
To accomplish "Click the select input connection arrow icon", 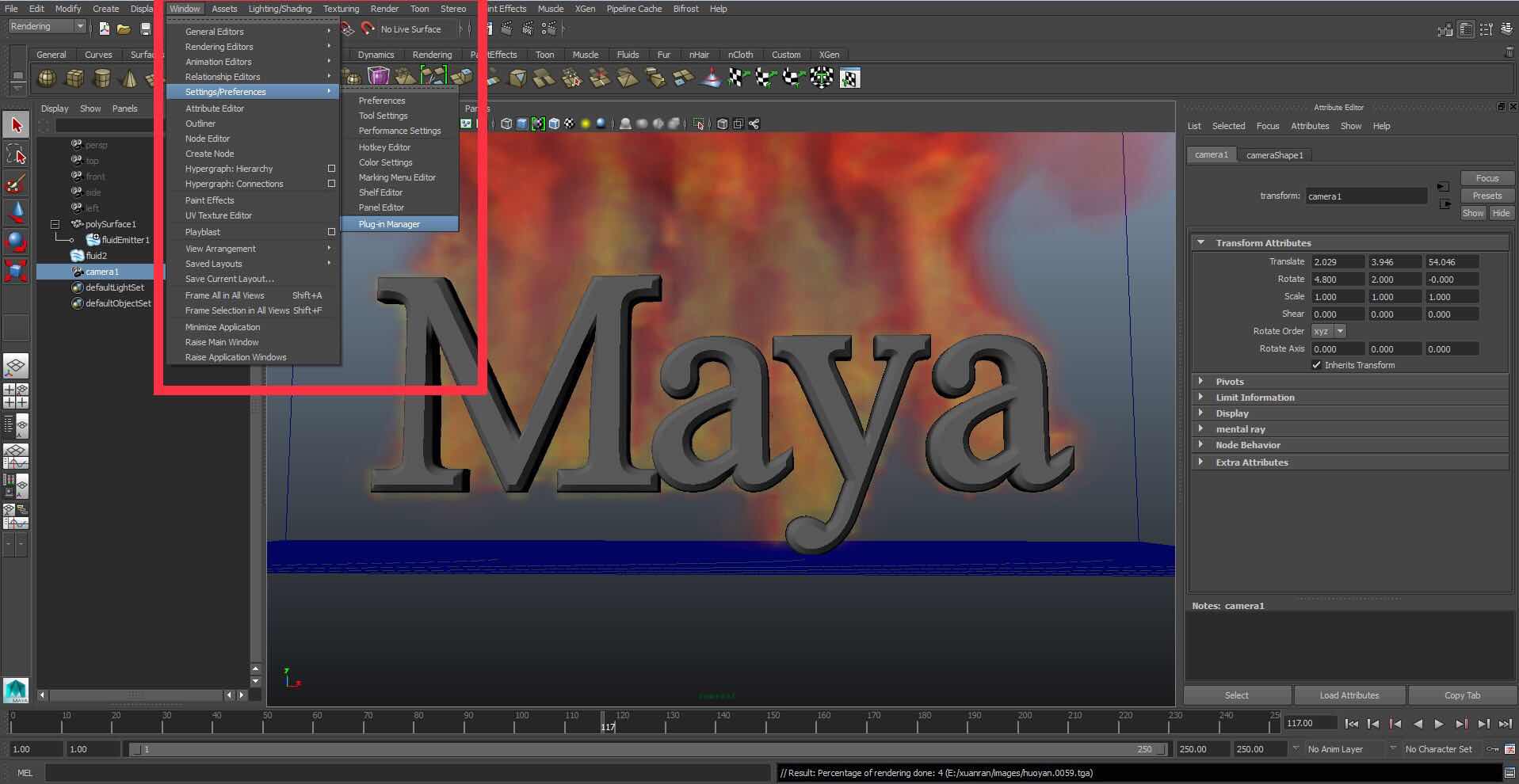I will pos(1443,187).
